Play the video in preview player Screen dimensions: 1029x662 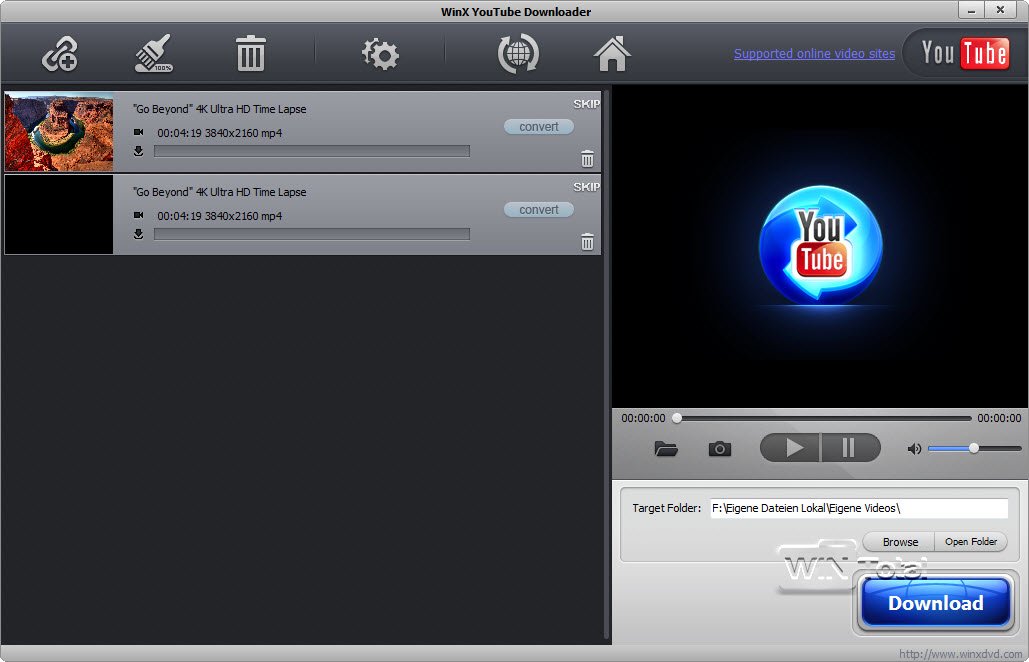click(x=790, y=448)
